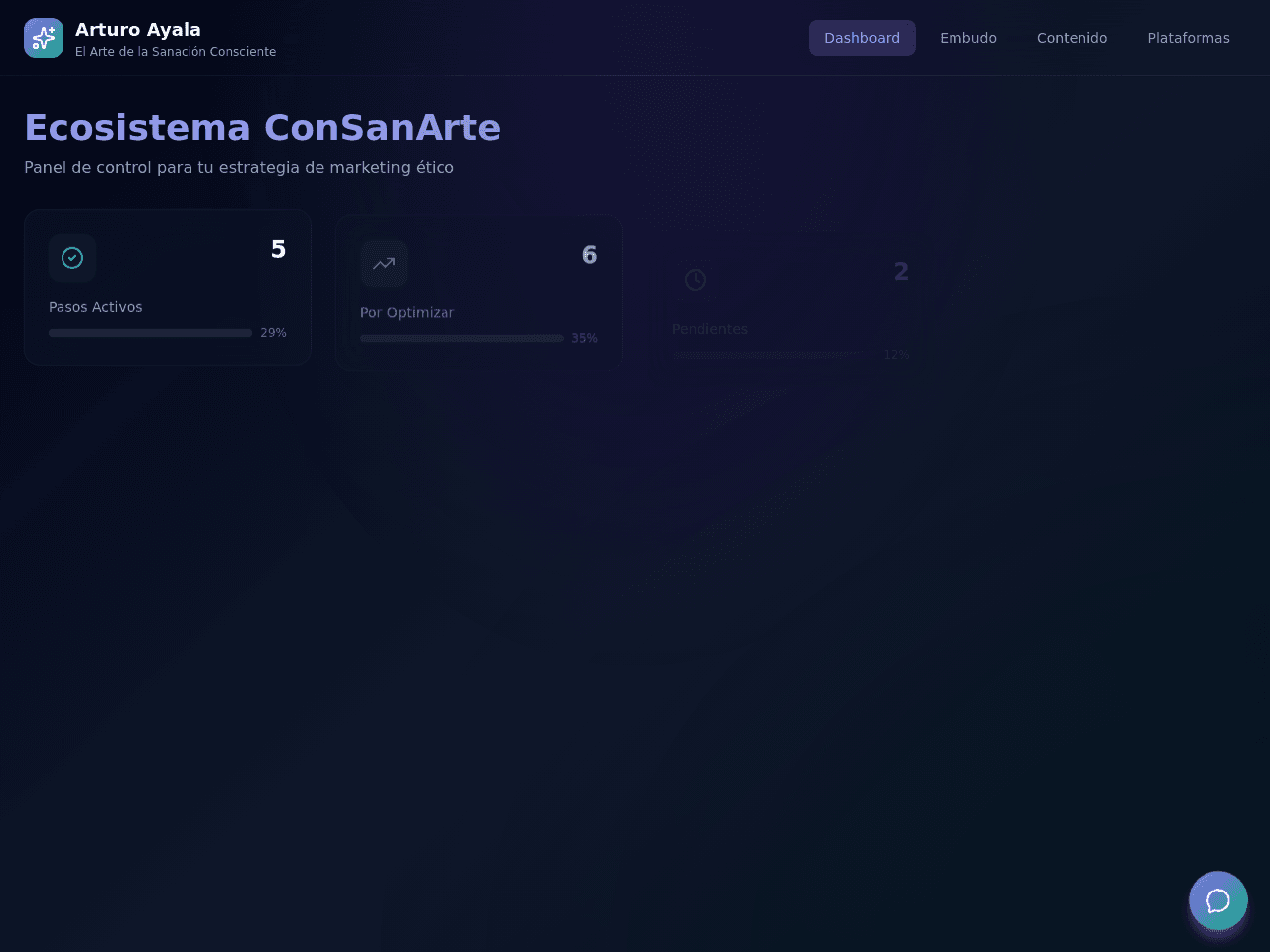Viewport: 1270px width, 952px height.
Task: Click the Ecosistema ConSanArte heading
Action: (x=262, y=128)
